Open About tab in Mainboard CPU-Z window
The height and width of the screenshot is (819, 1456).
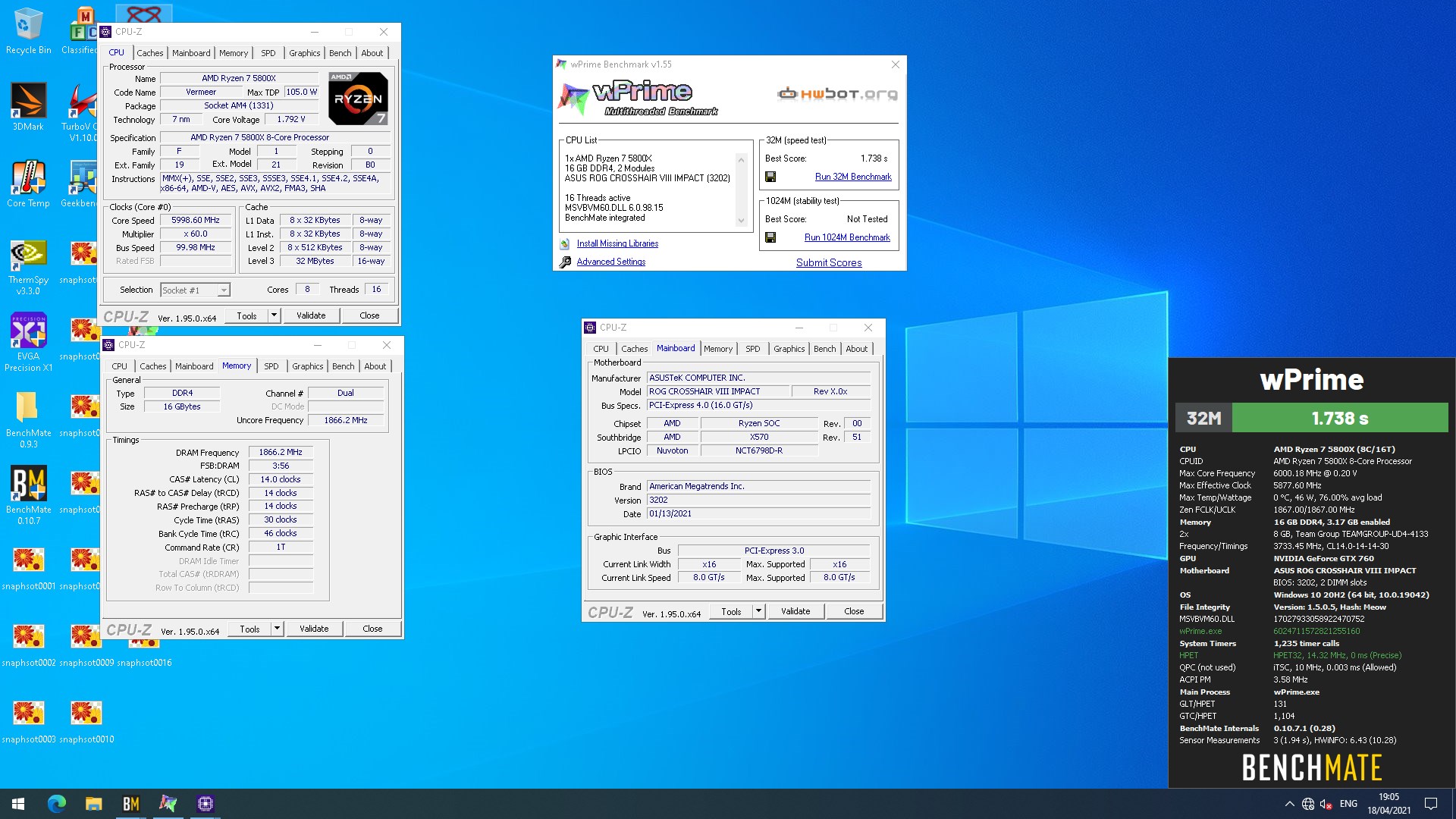tap(856, 349)
